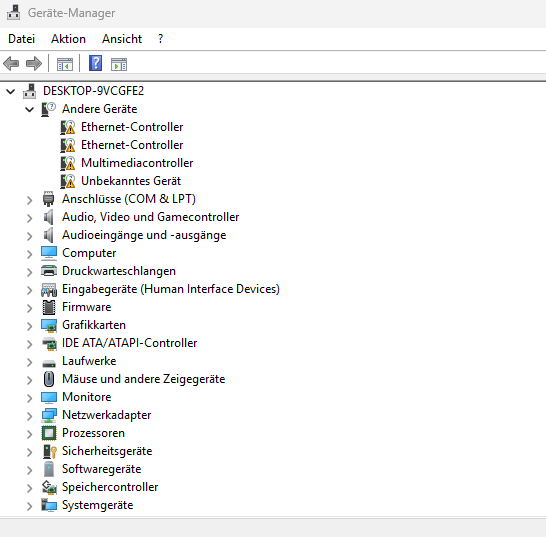Collapse the DESKTOP-9VCGFE2 root node
Screen dimensions: 546x537
click(11, 92)
